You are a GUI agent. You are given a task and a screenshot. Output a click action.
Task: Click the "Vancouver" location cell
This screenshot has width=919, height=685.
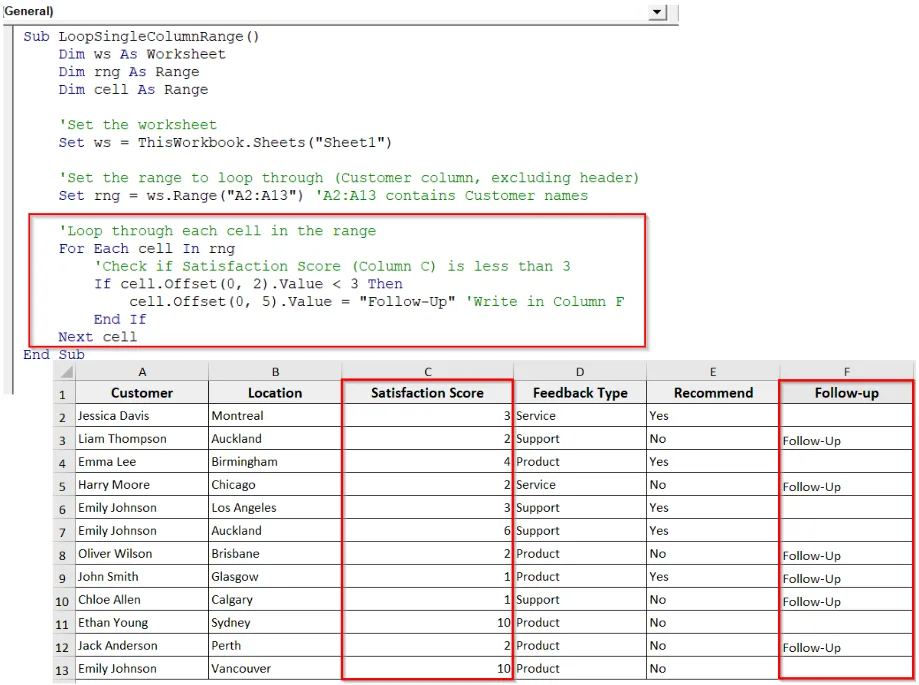tap(275, 669)
